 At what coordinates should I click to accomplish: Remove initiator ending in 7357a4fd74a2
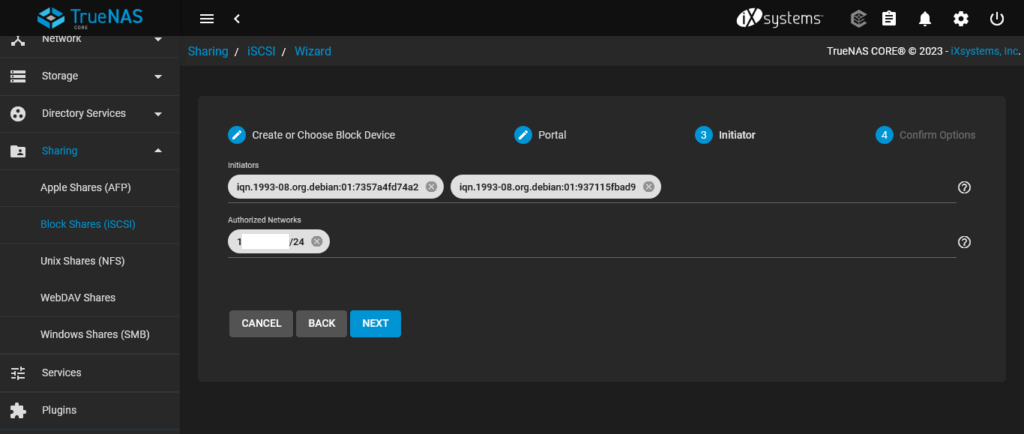click(x=431, y=187)
